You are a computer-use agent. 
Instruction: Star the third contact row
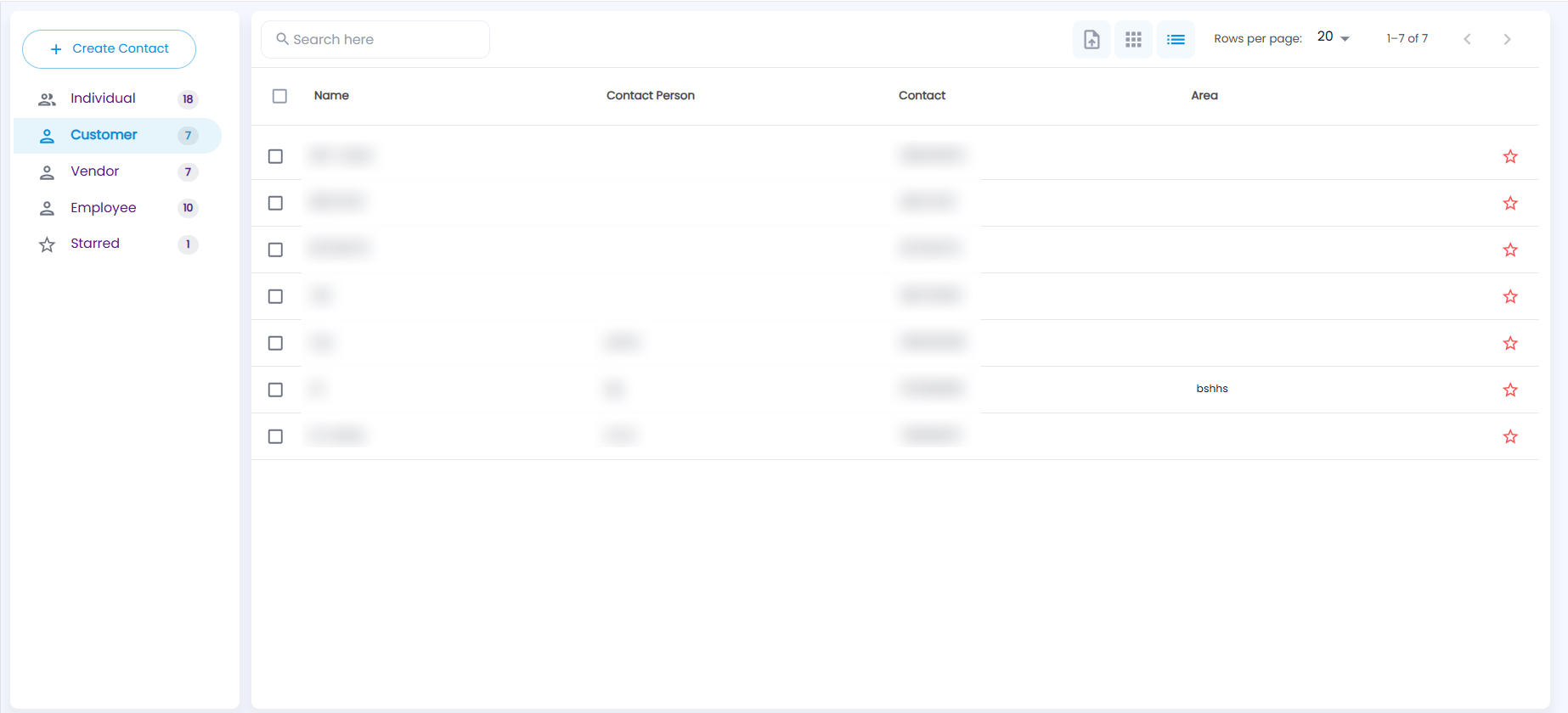1510,250
